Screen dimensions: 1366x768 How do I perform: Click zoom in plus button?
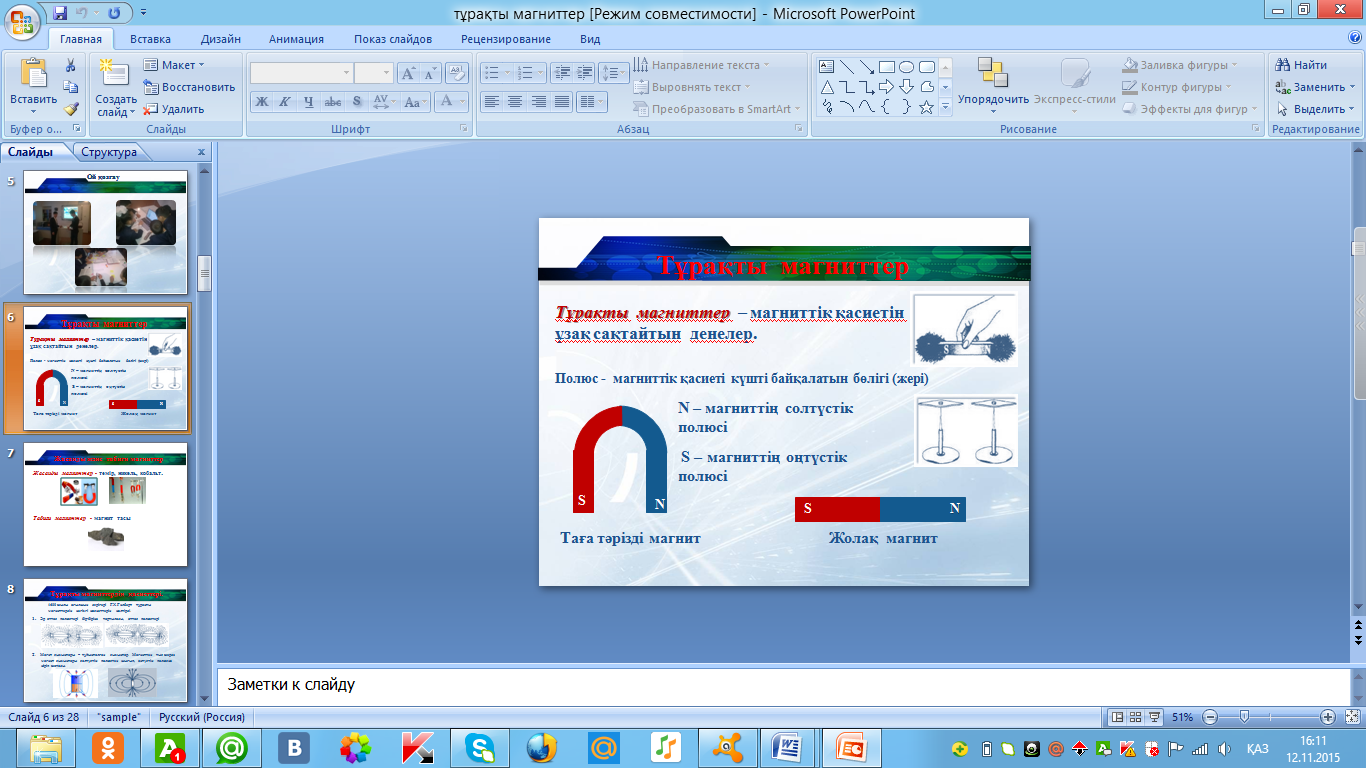1328,717
